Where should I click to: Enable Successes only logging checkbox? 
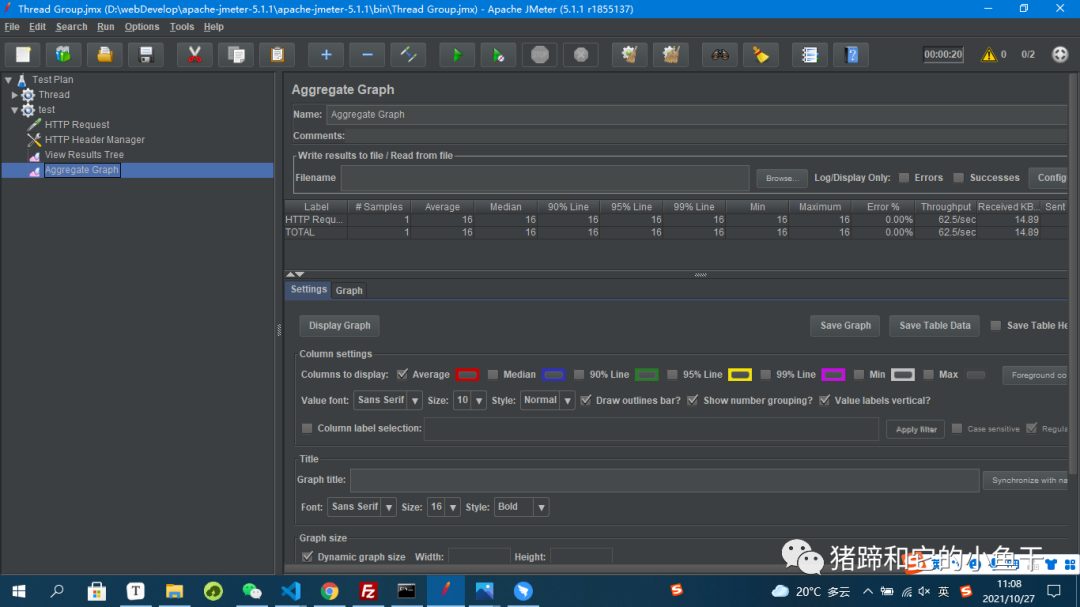click(x=958, y=178)
